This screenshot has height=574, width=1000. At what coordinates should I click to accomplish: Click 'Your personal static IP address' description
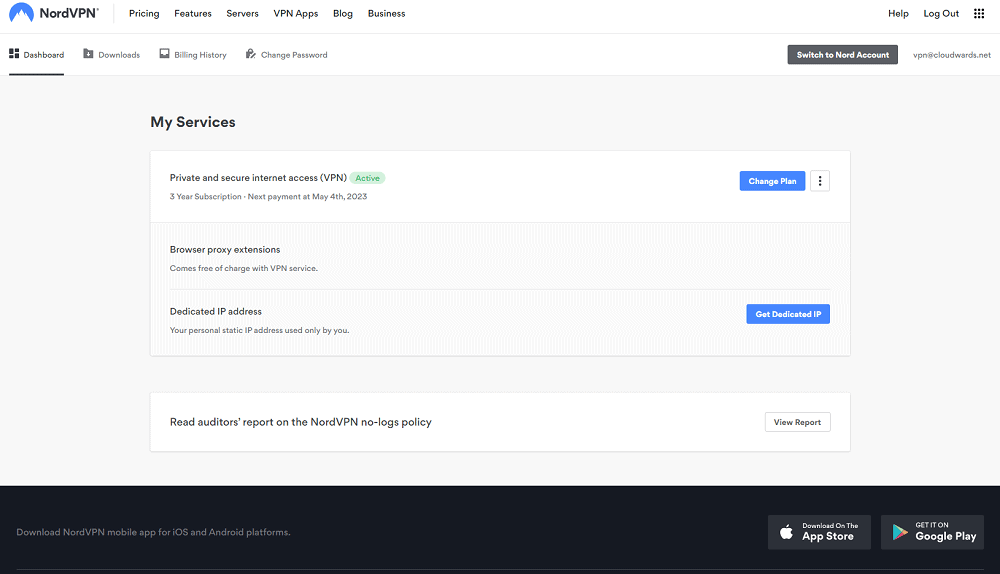click(260, 330)
